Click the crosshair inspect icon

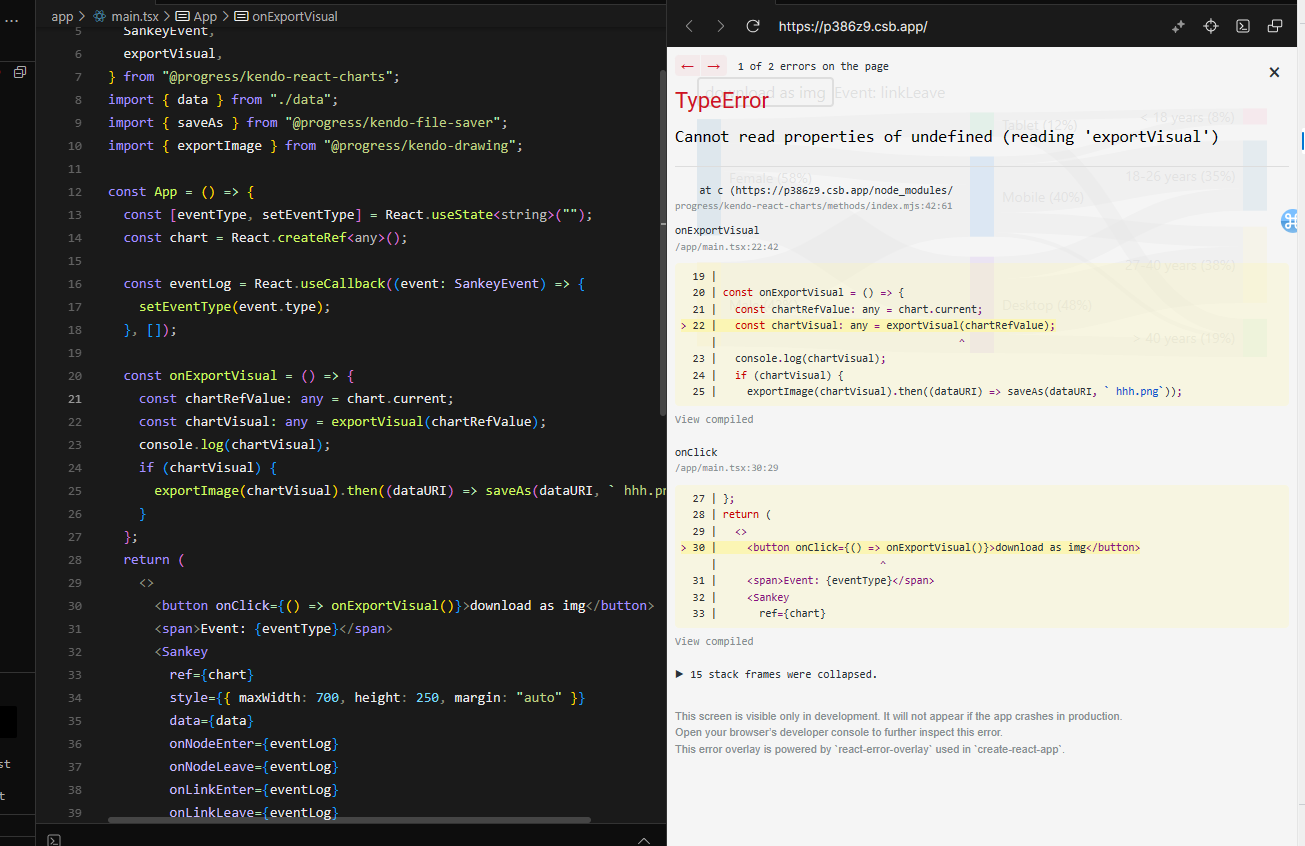1210,26
